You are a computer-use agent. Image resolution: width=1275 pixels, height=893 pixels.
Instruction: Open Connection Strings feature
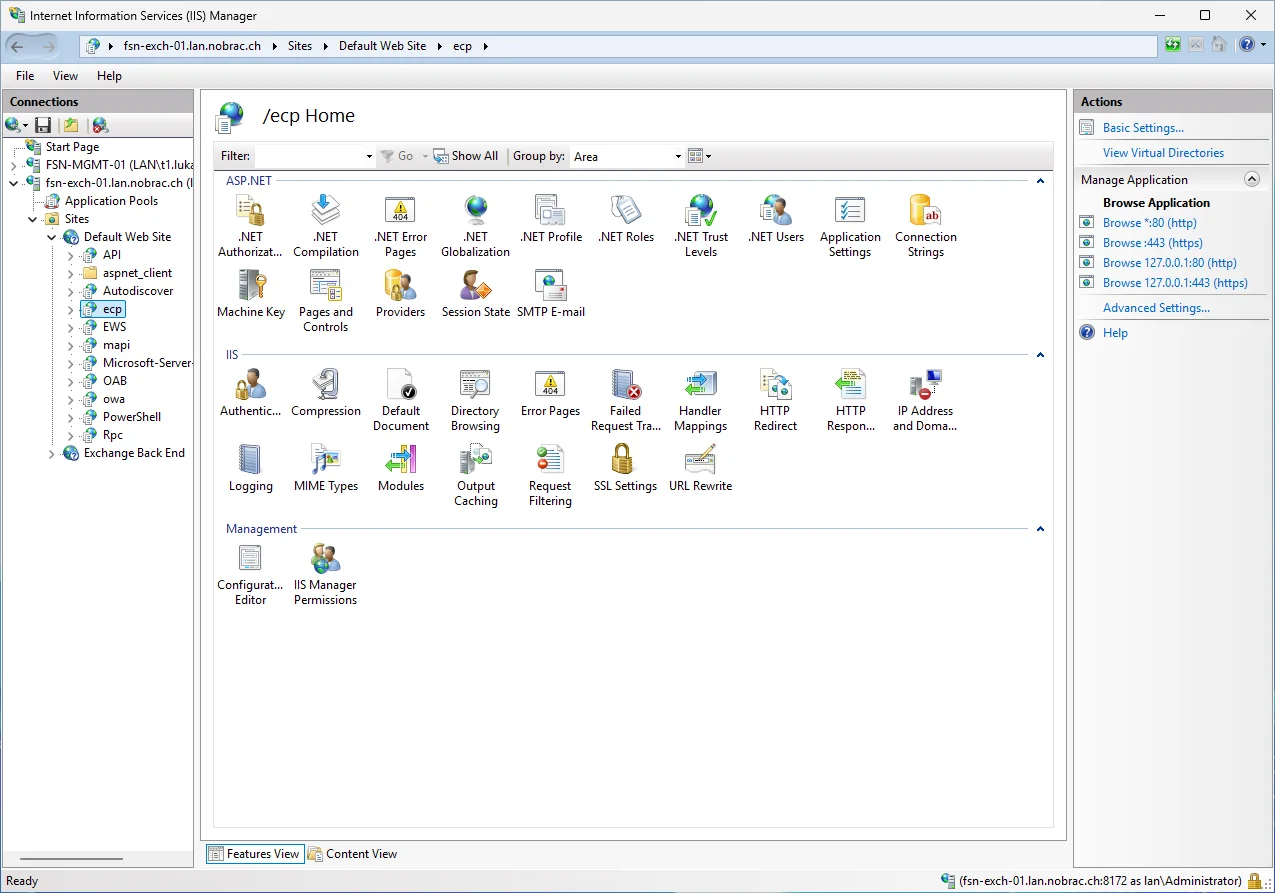(926, 226)
